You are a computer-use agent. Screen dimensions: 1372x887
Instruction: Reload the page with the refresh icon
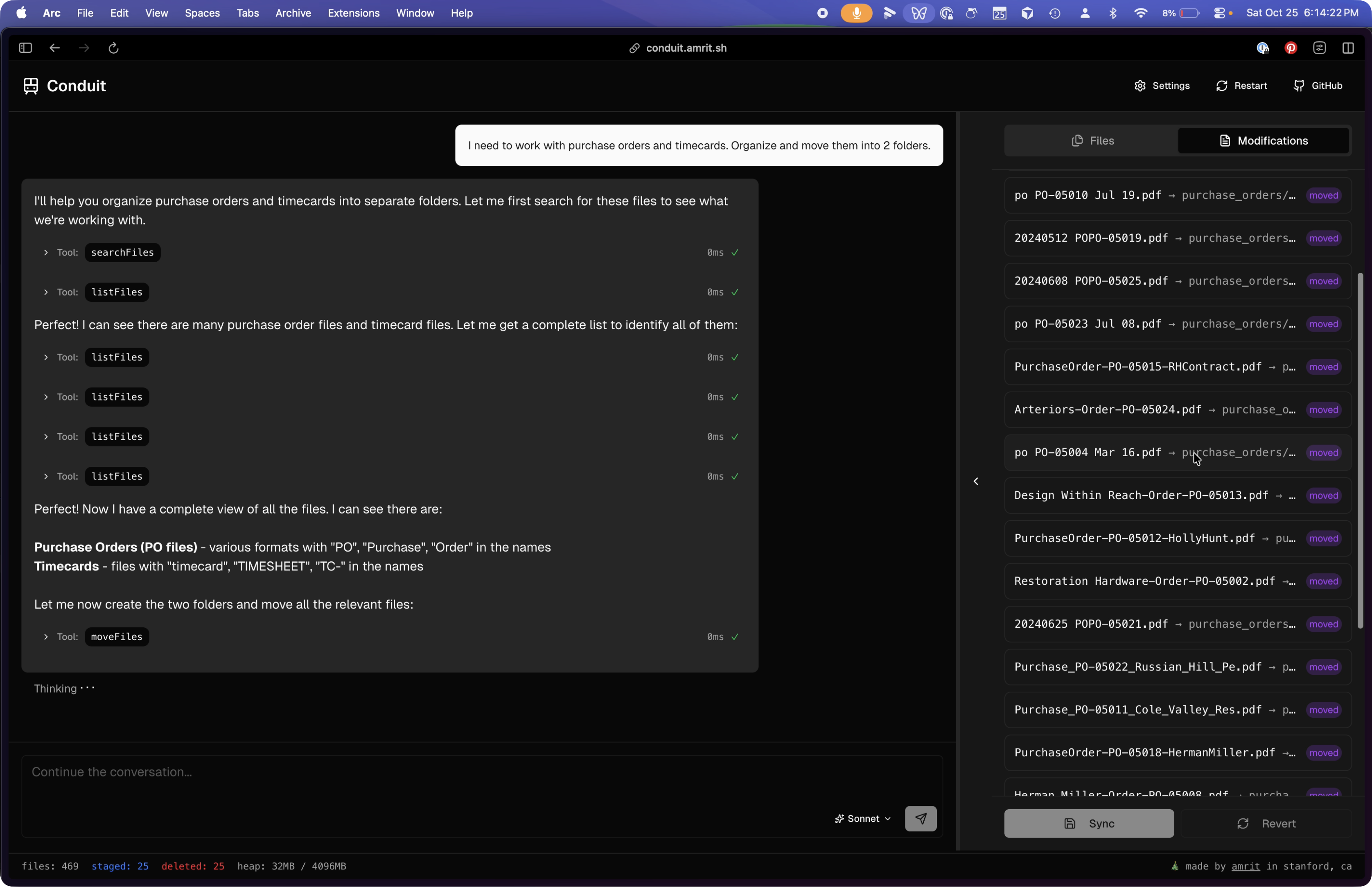(113, 48)
